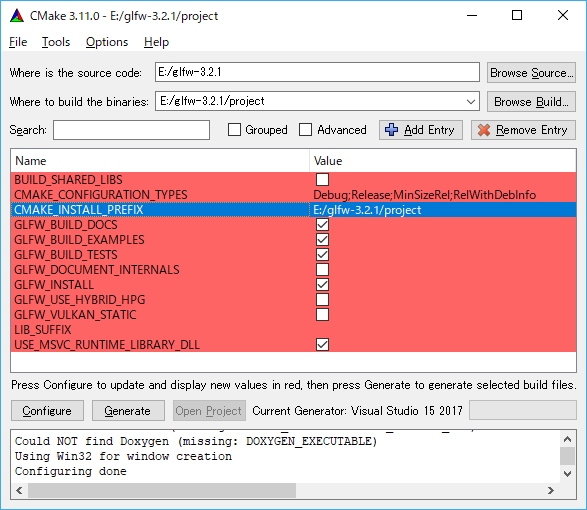Click the empty LIB_SUFFIX value cell
The width and height of the screenshot is (587, 510).
[x=443, y=330]
